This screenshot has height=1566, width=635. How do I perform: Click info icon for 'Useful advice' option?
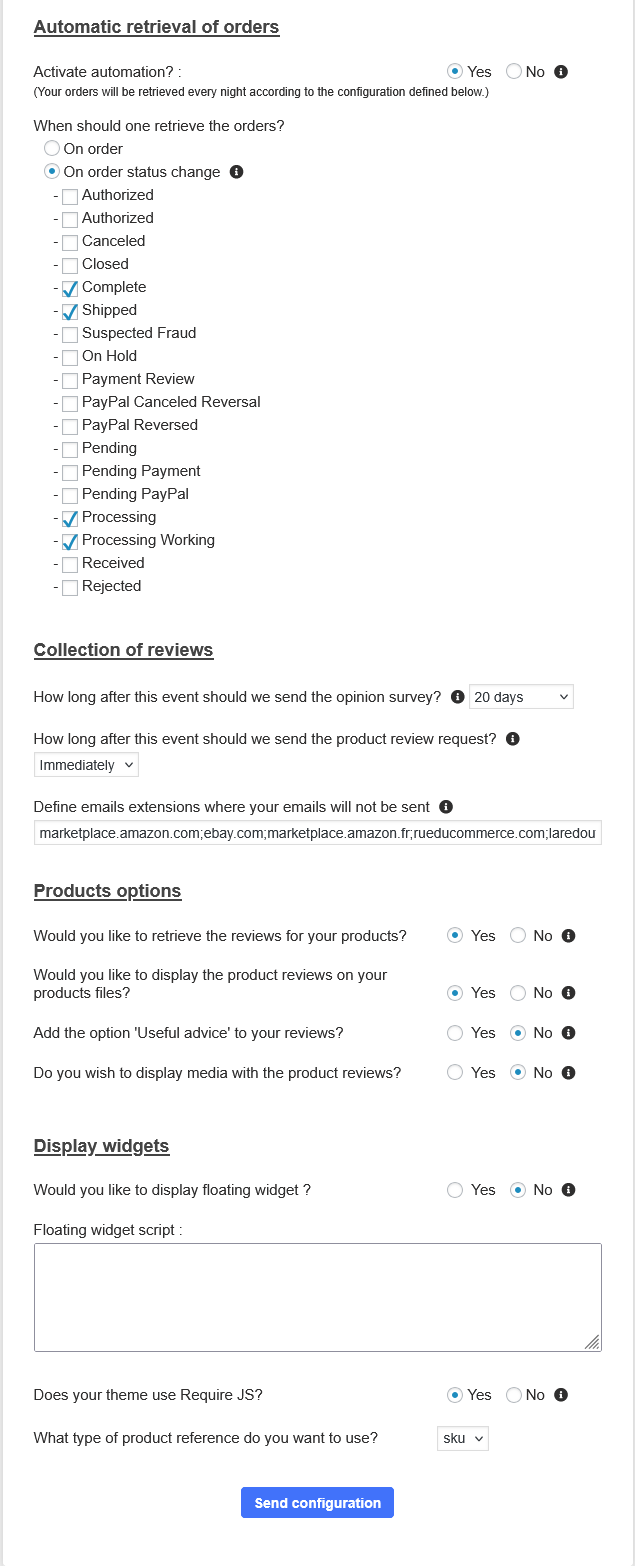coord(569,1033)
